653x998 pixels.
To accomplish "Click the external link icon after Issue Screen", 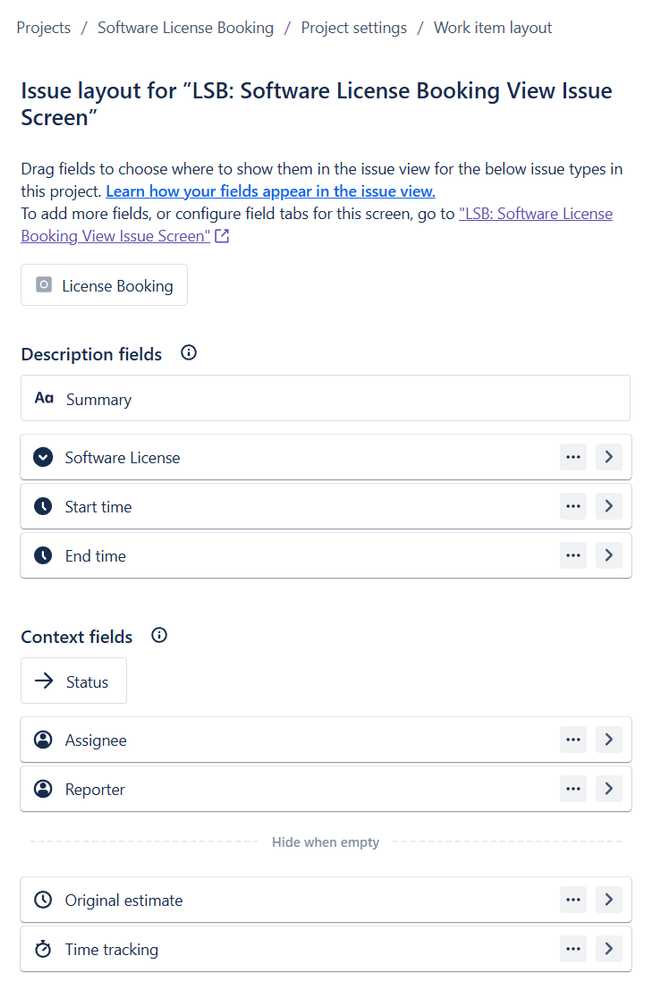I will pyautogui.click(x=221, y=236).
